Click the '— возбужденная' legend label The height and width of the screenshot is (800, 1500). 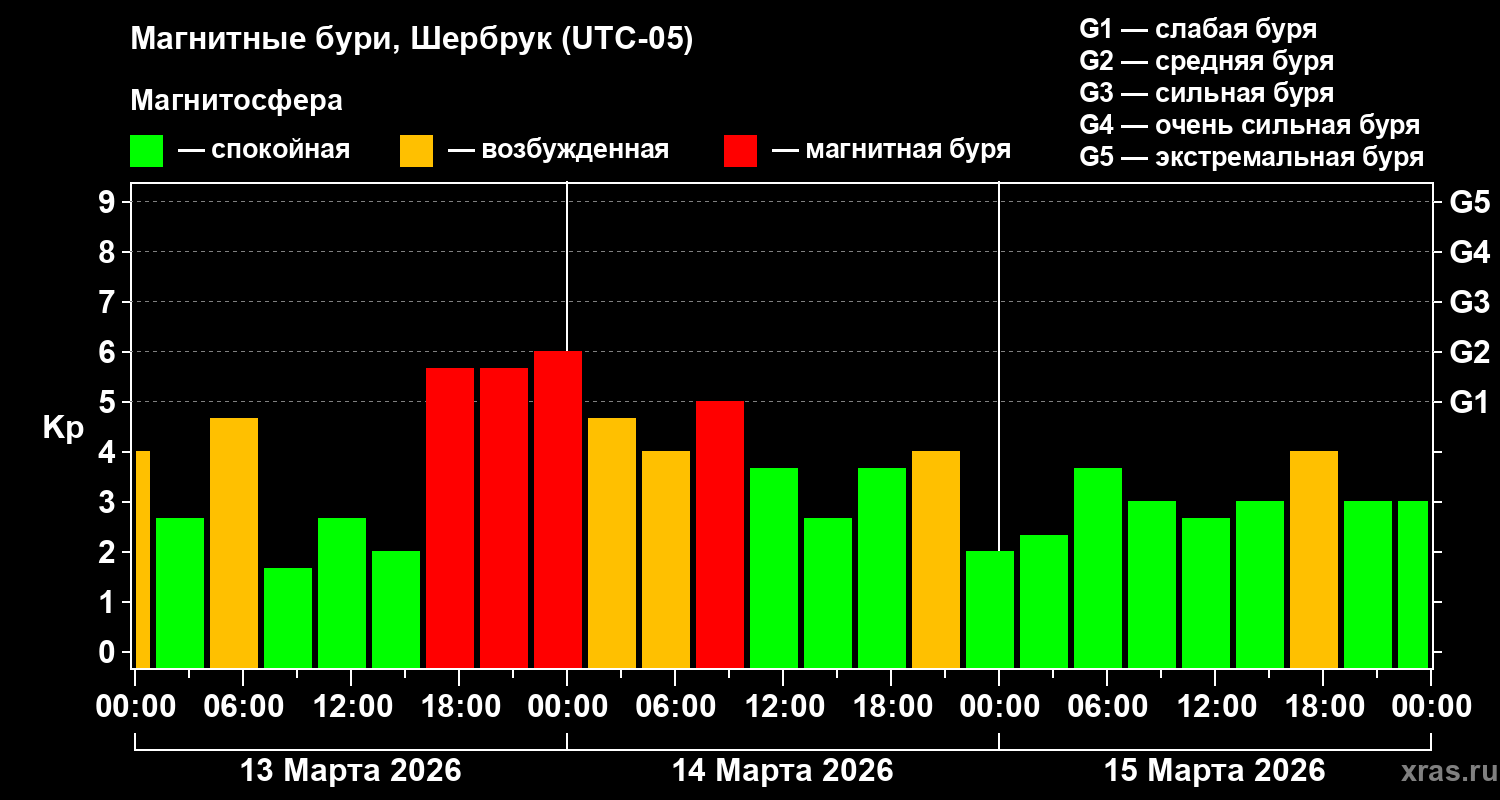tap(558, 150)
